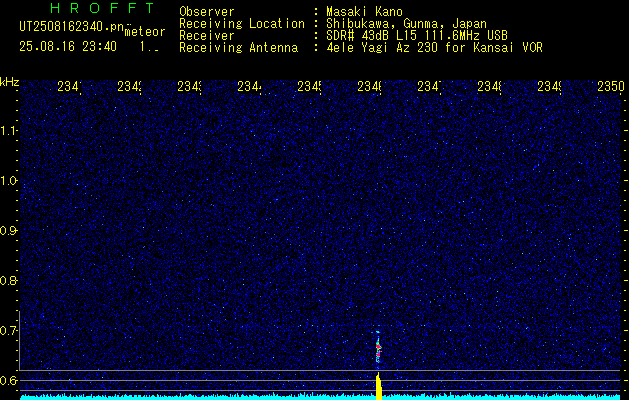Click the 0.6 frequency axis tick

coord(8,380)
